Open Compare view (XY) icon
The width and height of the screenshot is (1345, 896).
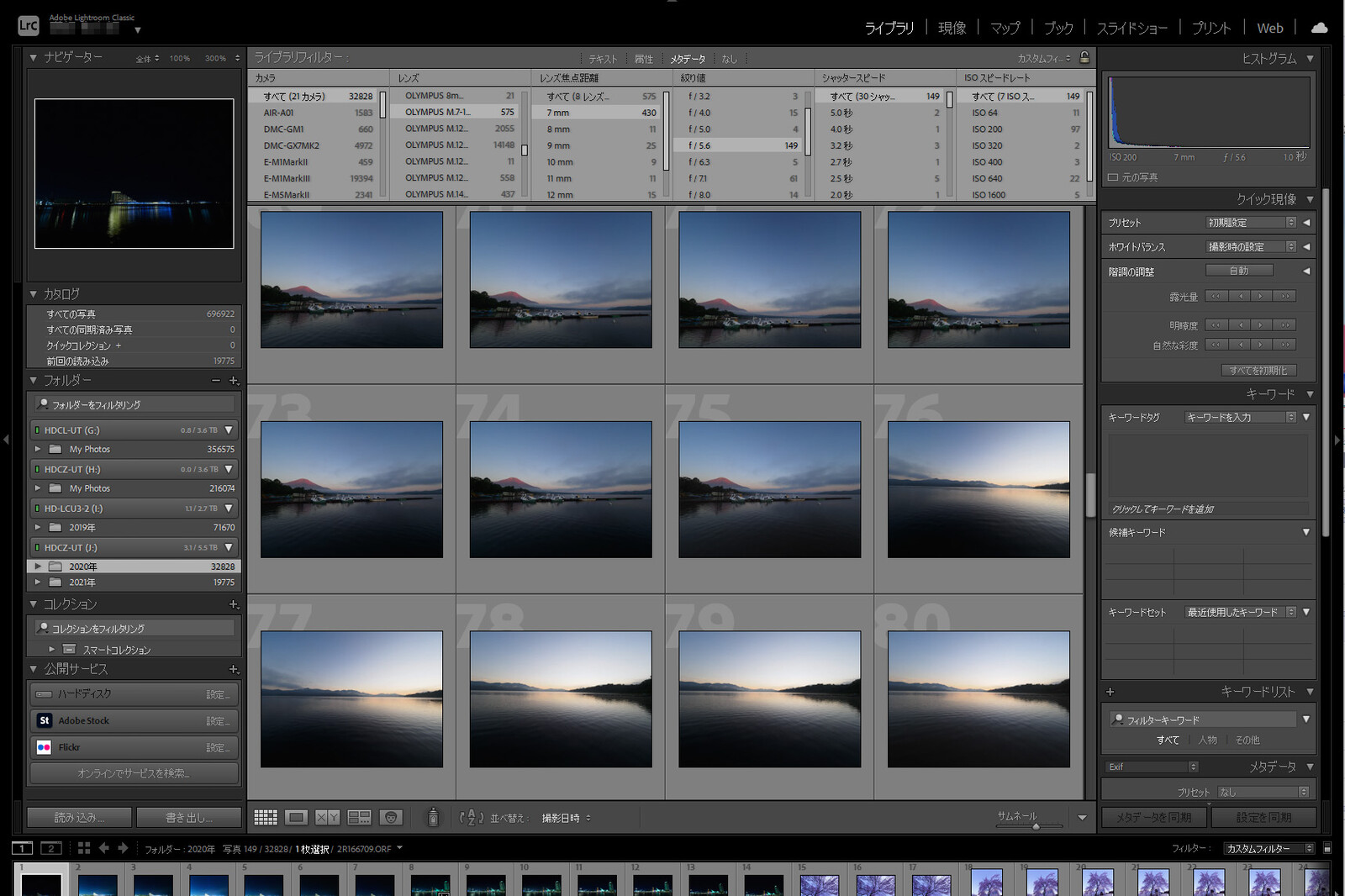[327, 817]
